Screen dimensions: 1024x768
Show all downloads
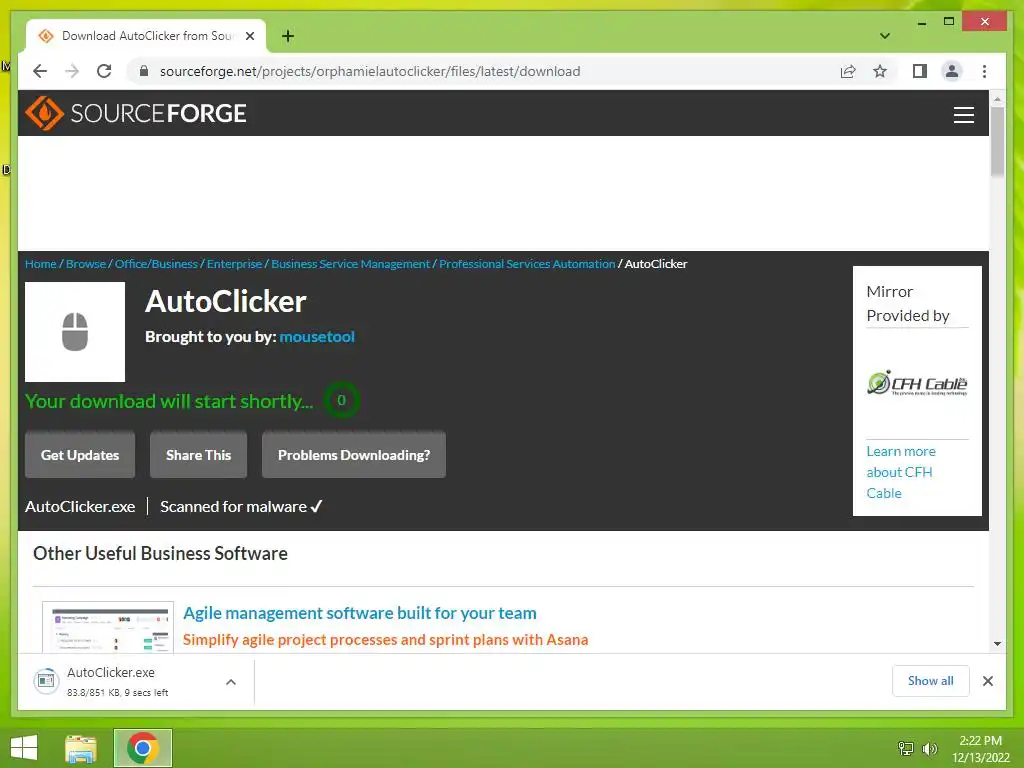pyautogui.click(x=931, y=681)
